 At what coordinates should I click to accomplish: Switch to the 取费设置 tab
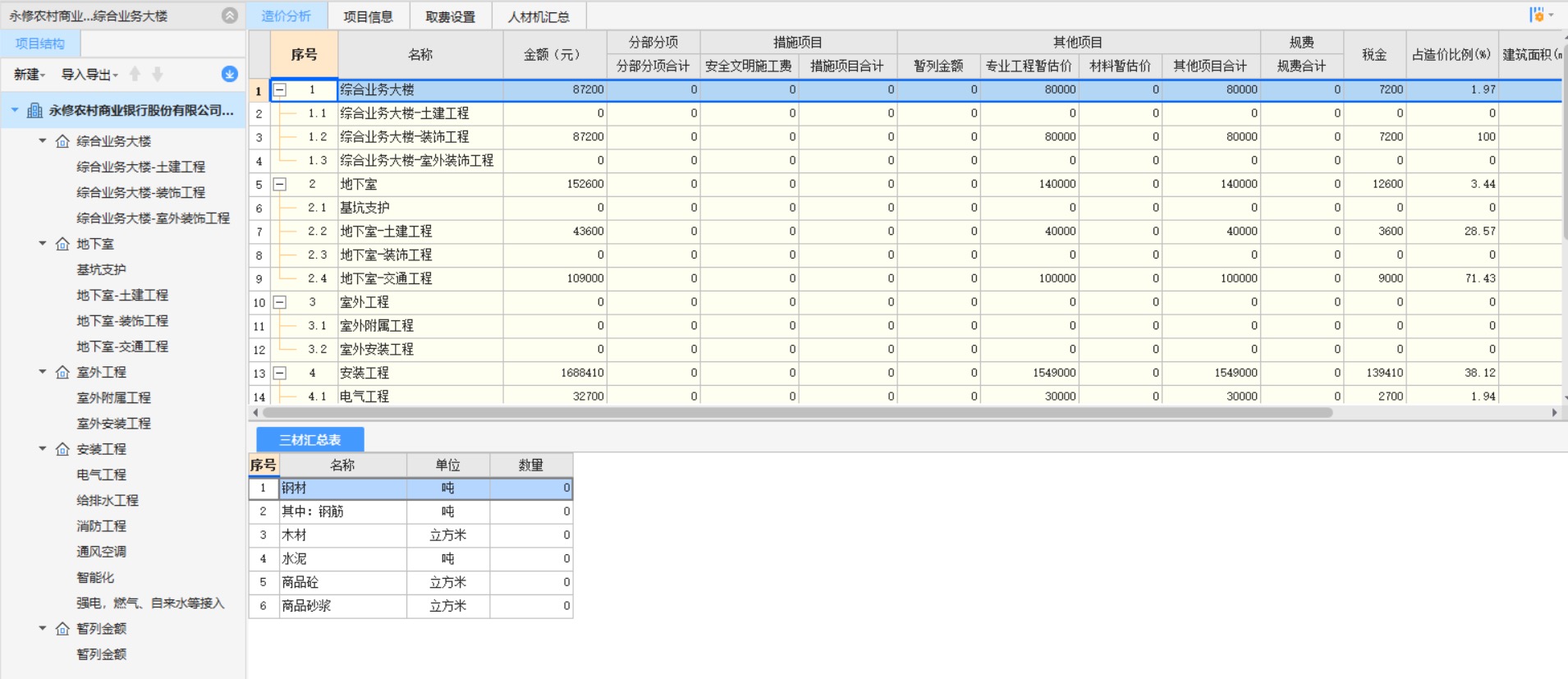point(451,16)
